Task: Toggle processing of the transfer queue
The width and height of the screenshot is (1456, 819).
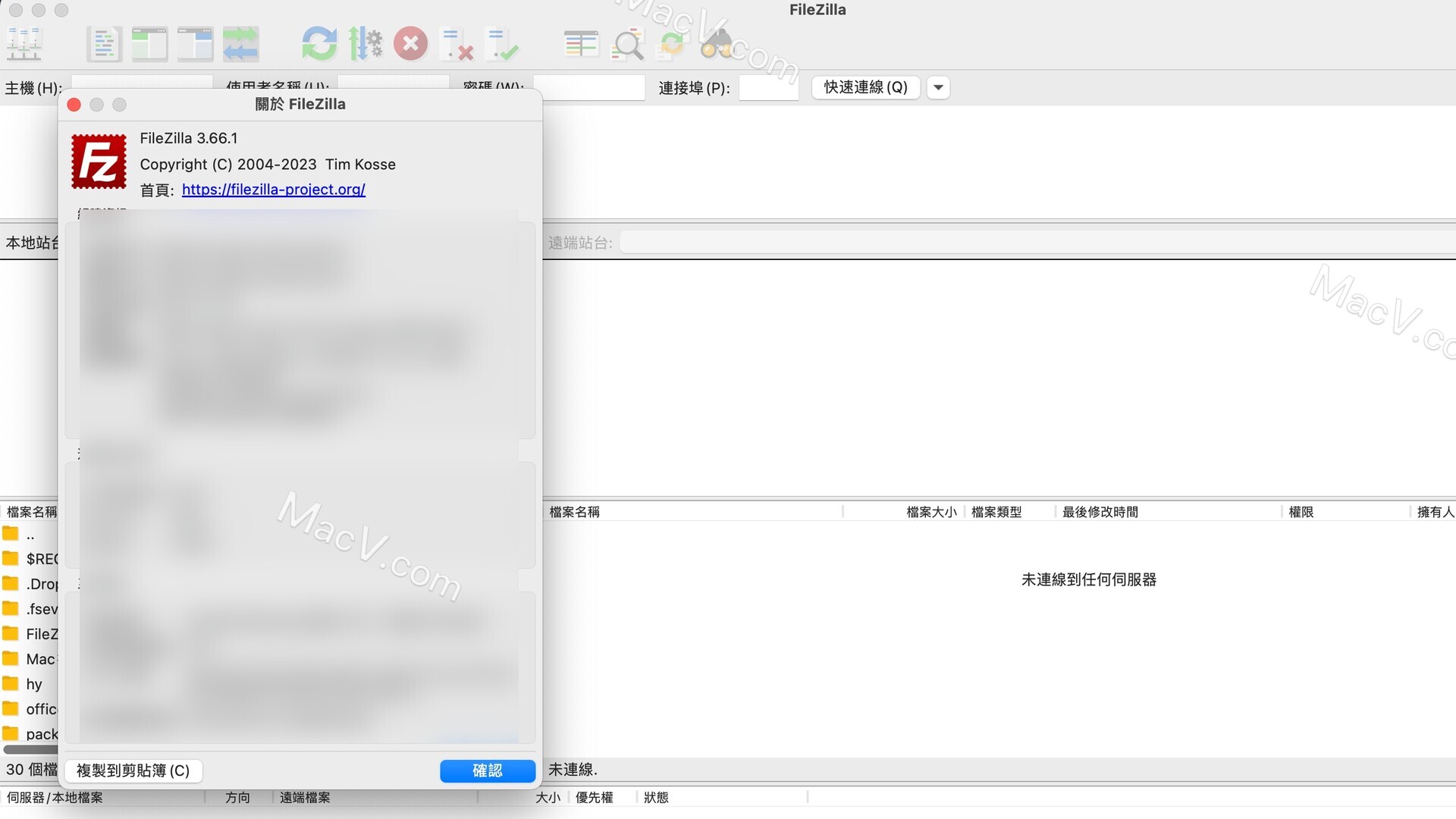Action: click(x=365, y=44)
